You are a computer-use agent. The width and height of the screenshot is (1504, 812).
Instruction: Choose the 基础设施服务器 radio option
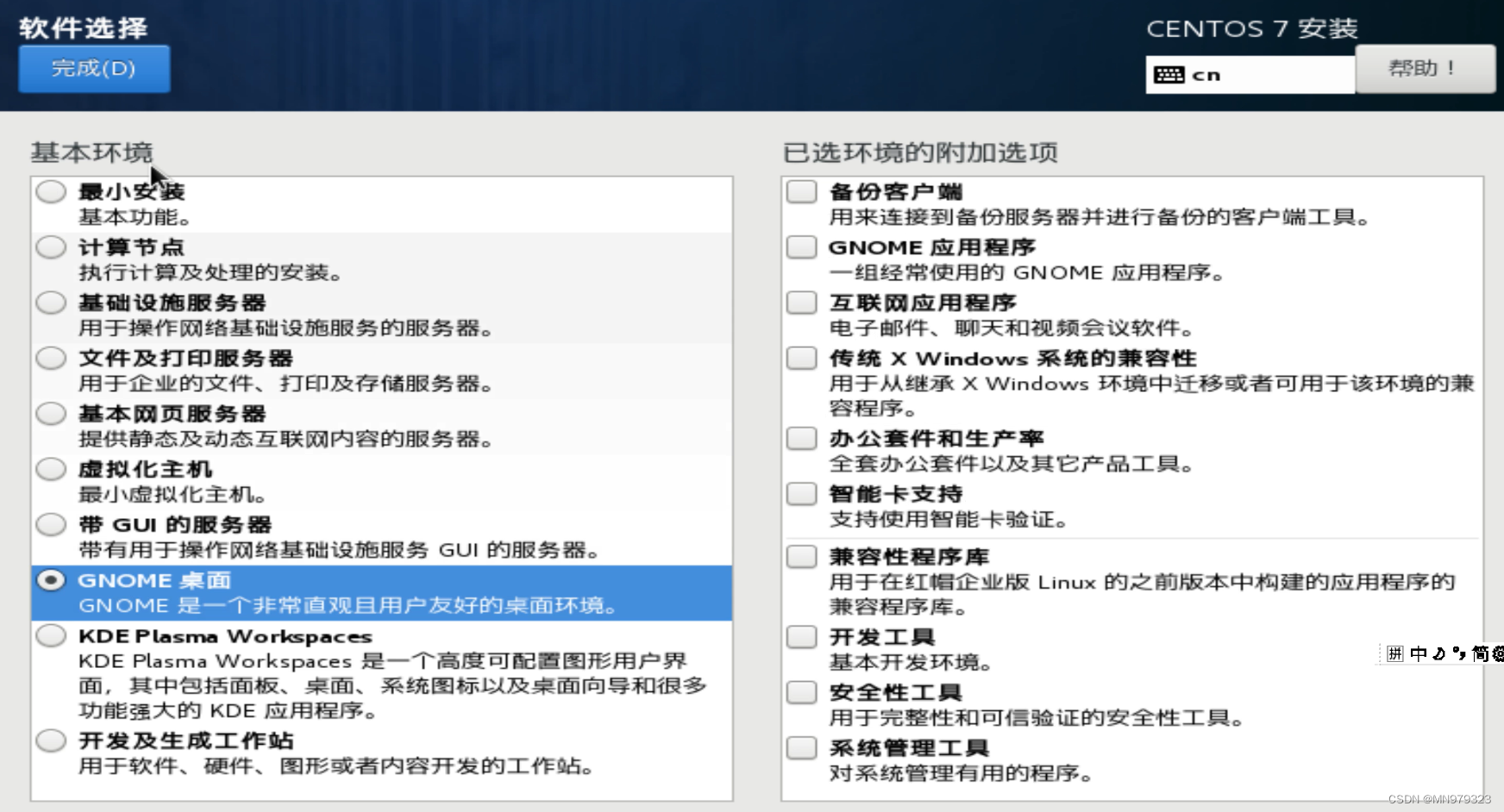(51, 303)
